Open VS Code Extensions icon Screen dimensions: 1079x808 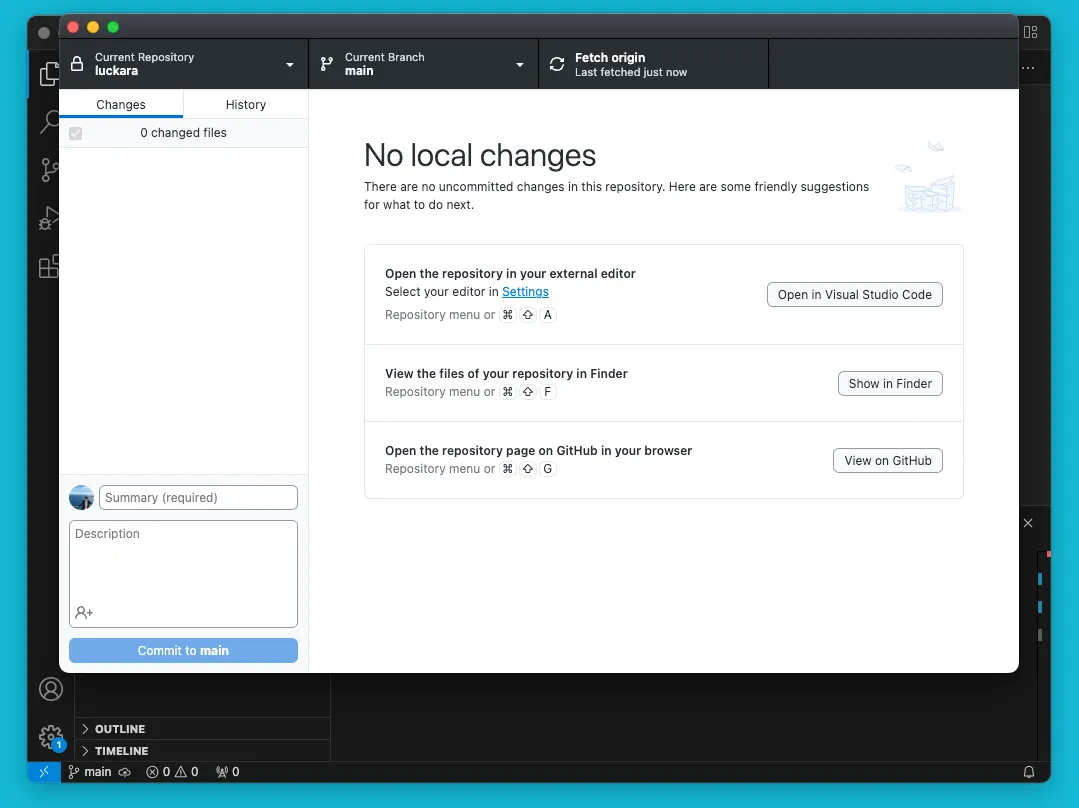click(x=48, y=267)
